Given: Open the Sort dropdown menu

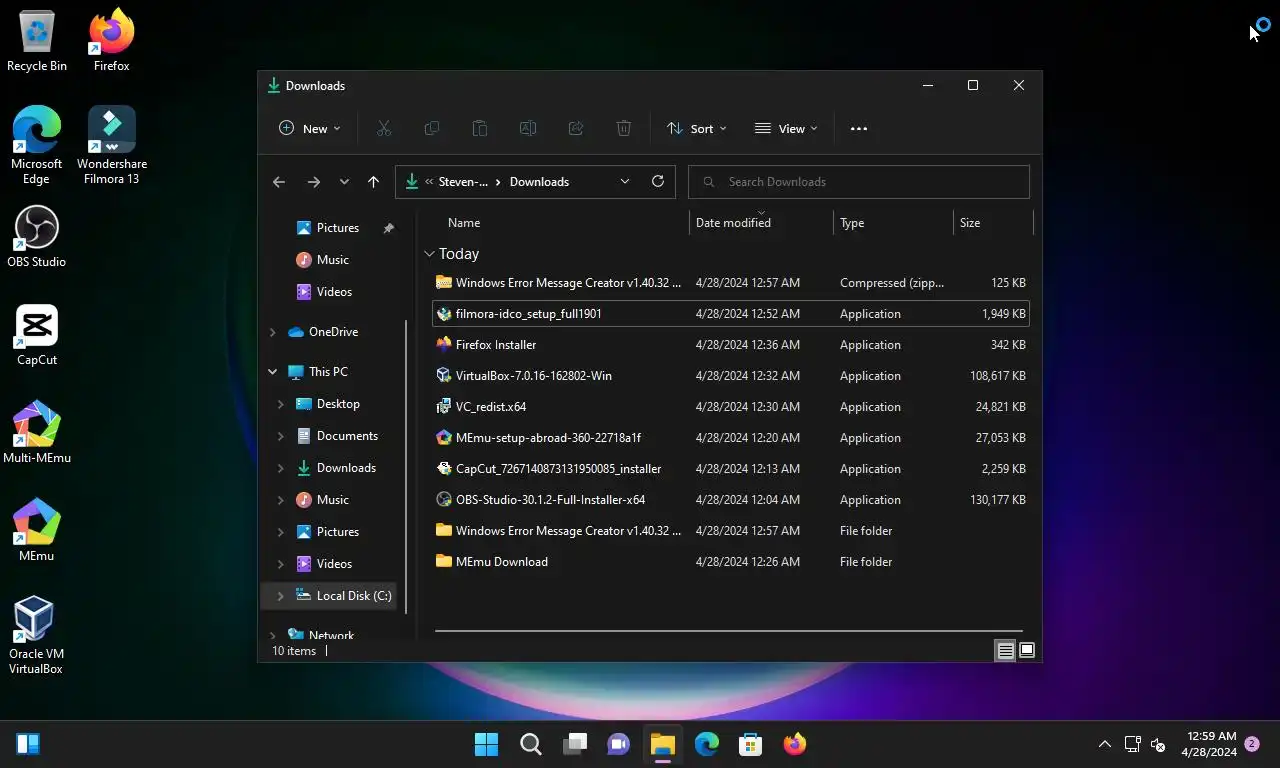Looking at the screenshot, I should [697, 128].
